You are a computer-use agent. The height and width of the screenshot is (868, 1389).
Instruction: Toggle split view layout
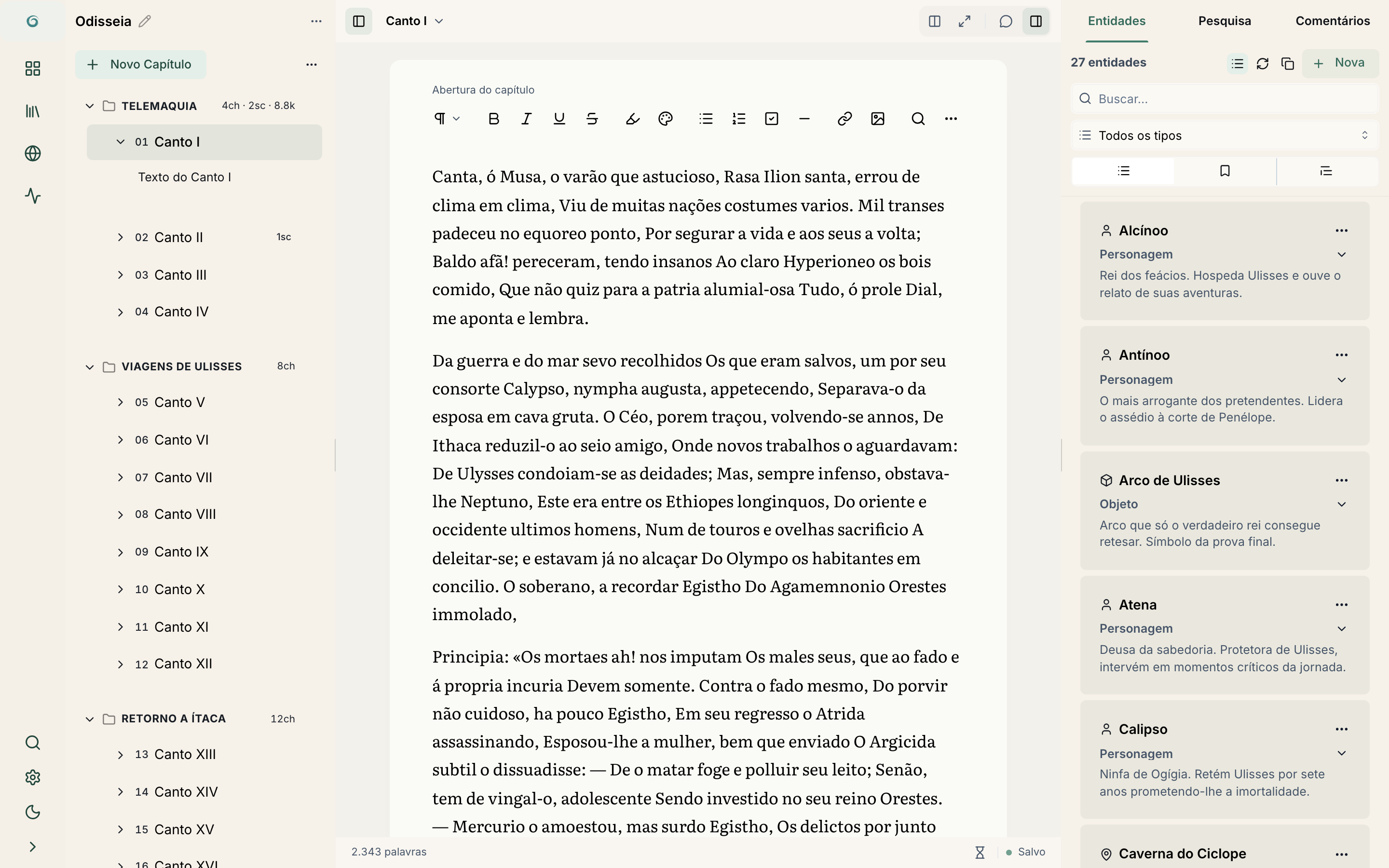pyautogui.click(x=934, y=21)
